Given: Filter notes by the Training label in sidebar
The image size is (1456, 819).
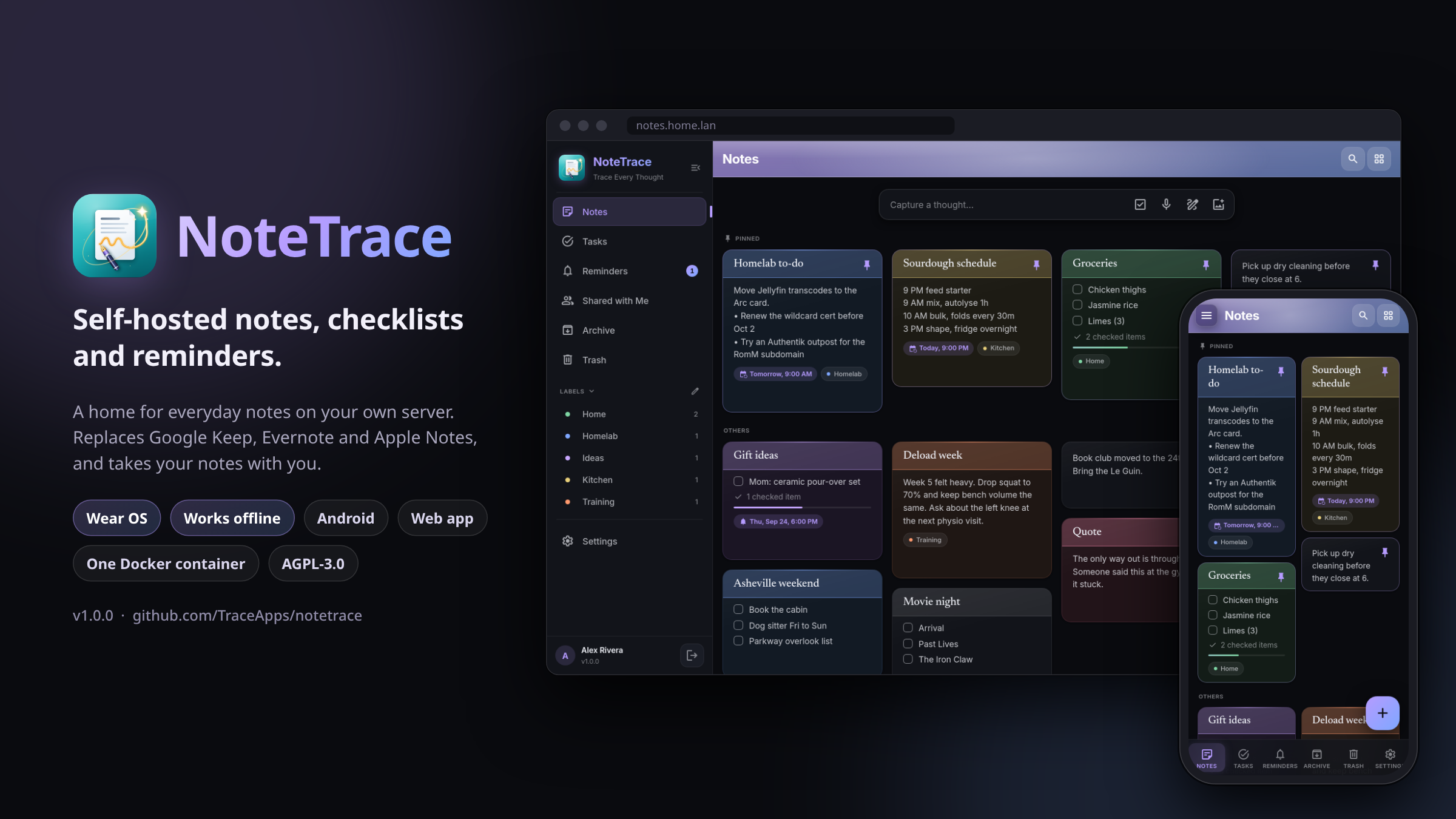Looking at the screenshot, I should (629, 502).
